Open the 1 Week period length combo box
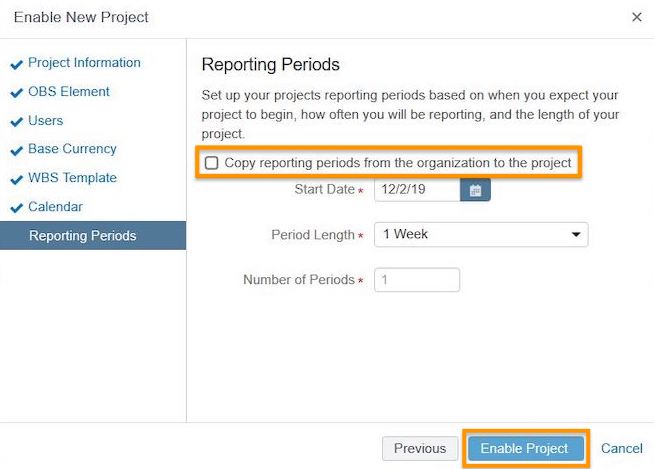 point(481,234)
